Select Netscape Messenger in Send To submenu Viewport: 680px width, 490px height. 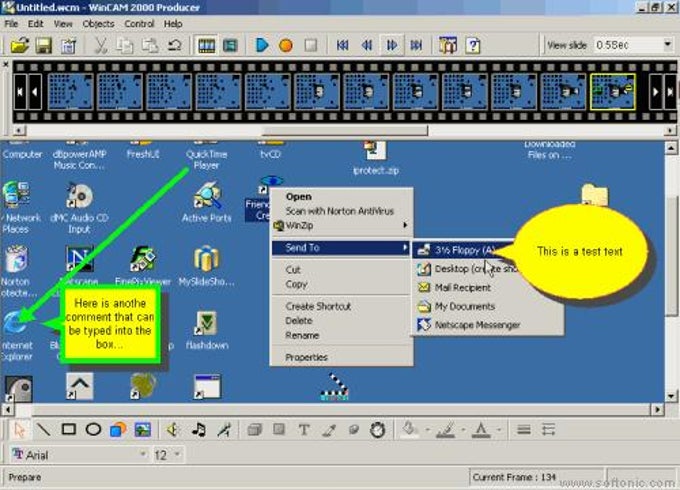coord(477,325)
